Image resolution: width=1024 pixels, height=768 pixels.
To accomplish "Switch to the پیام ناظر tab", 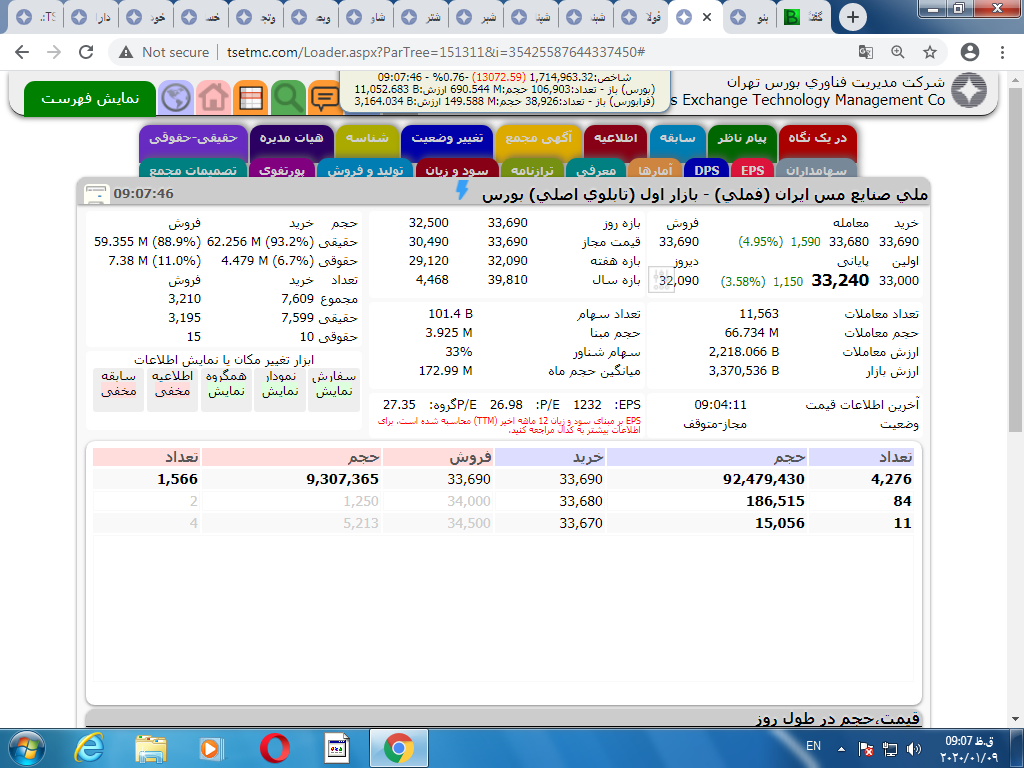I will click(x=742, y=142).
